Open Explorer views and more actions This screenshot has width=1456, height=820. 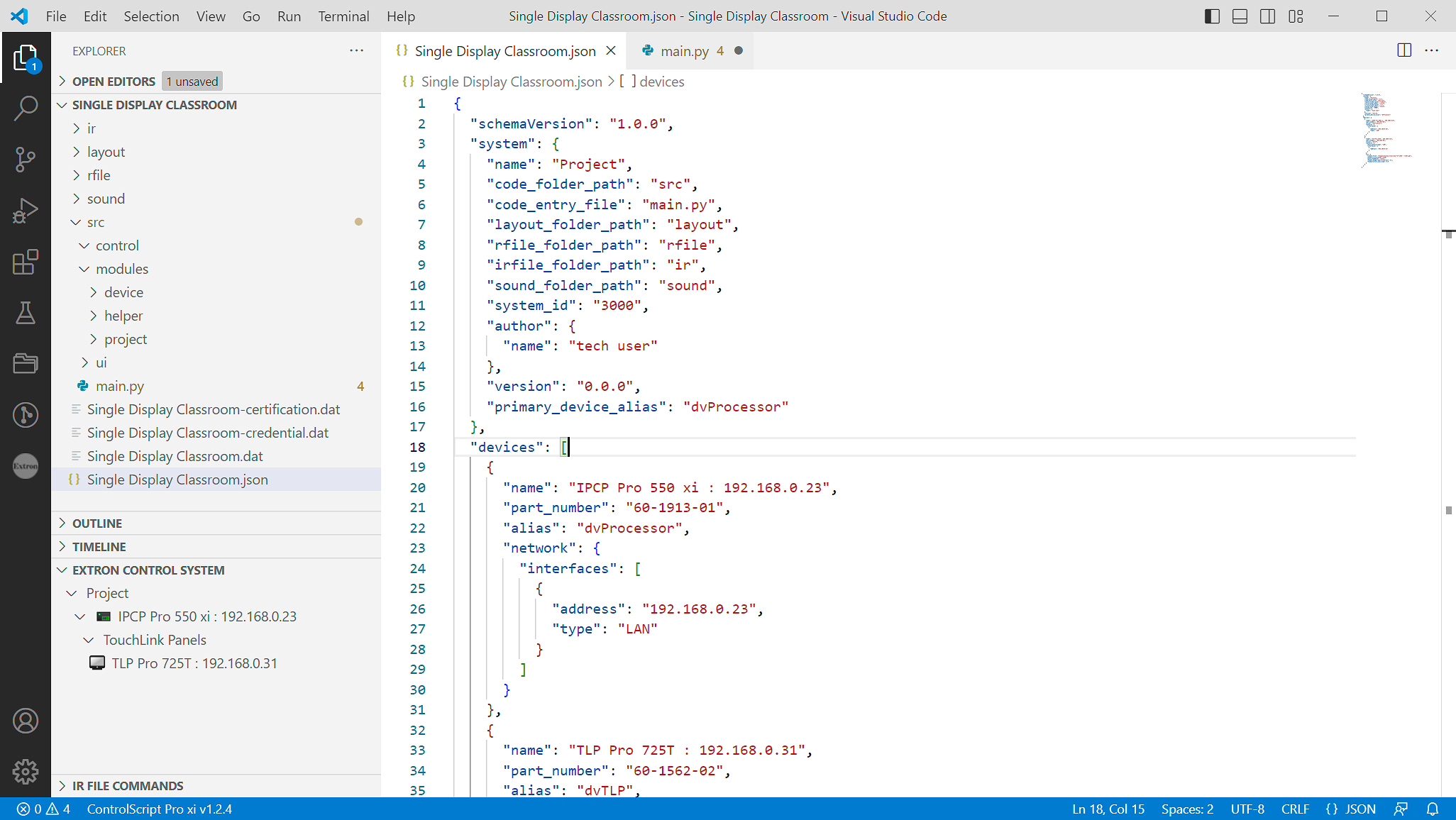point(356,51)
